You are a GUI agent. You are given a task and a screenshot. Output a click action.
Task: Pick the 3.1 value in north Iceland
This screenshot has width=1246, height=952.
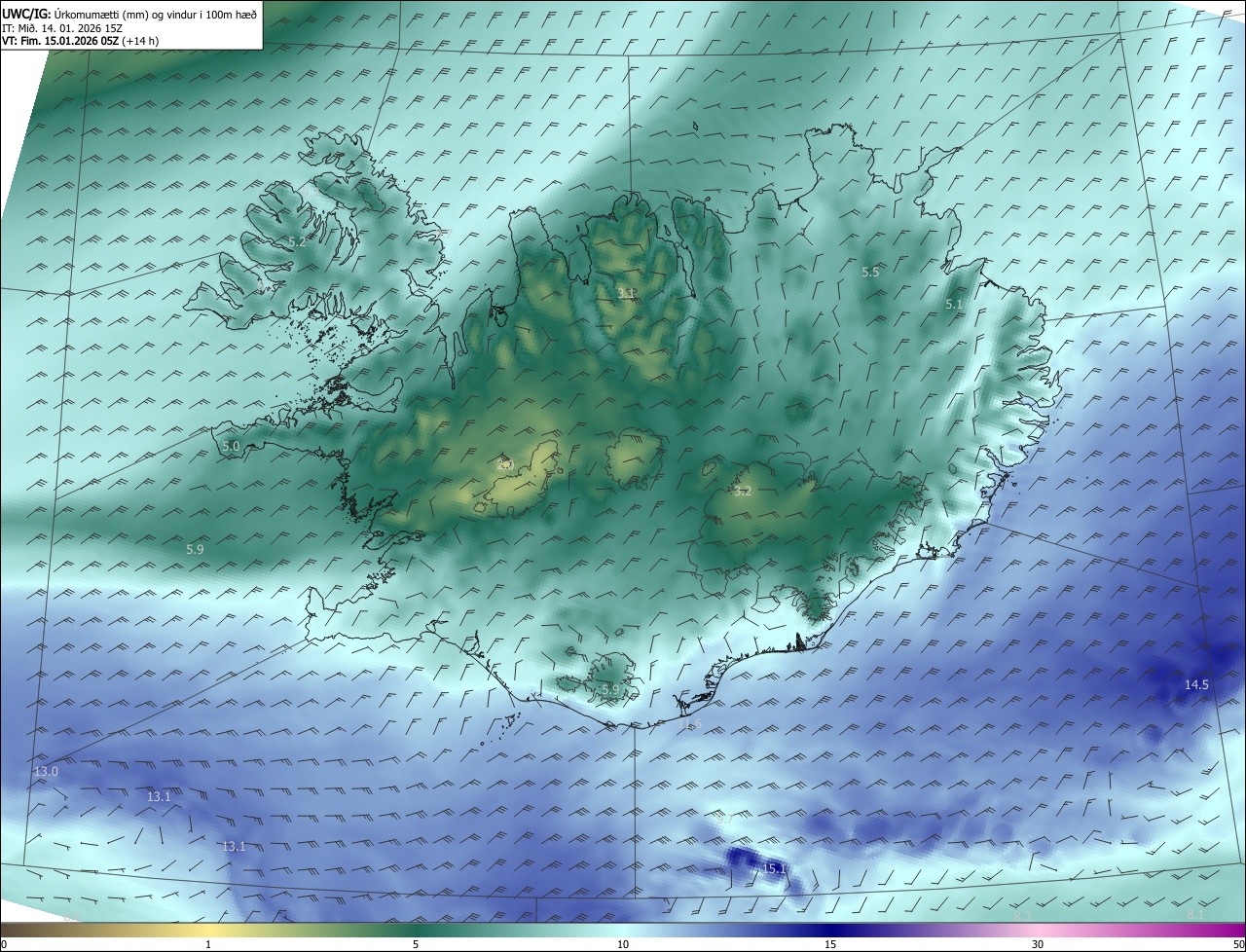coord(627,293)
